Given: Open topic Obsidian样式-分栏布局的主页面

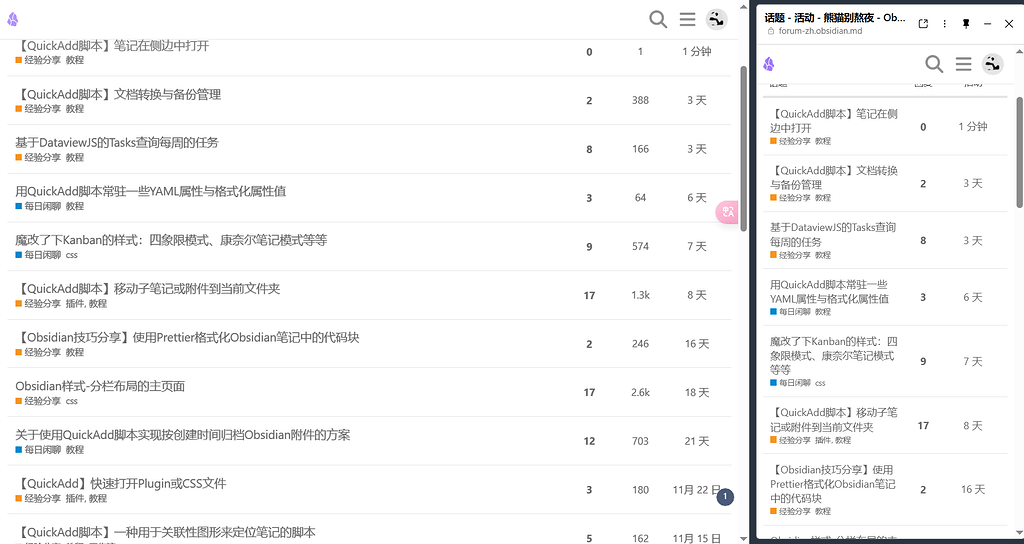Looking at the screenshot, I should coord(100,386).
